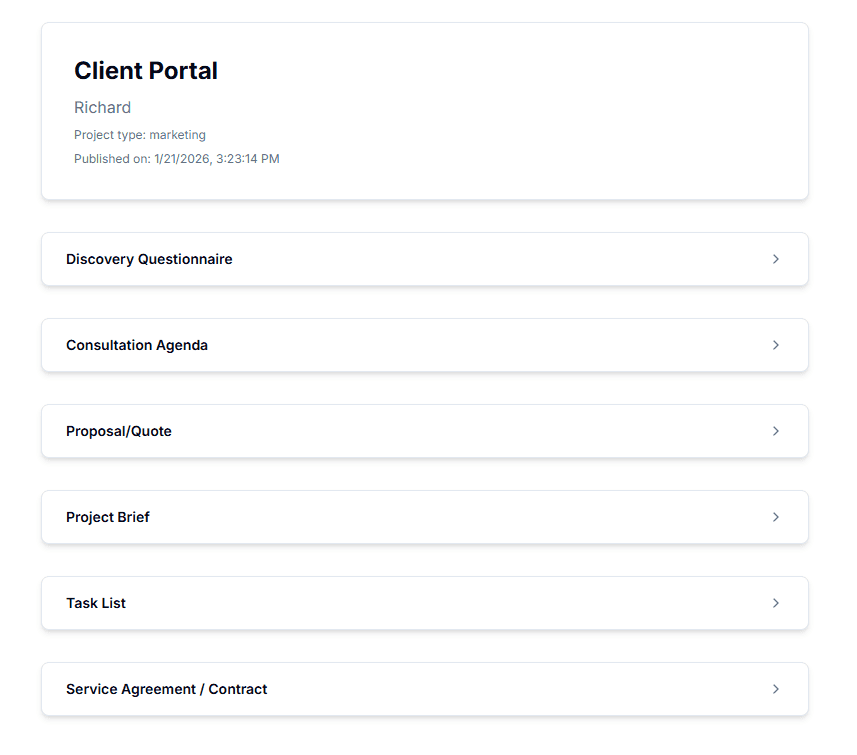Open the Task List chevron
Image resolution: width=857 pixels, height=755 pixels.
[x=776, y=603]
